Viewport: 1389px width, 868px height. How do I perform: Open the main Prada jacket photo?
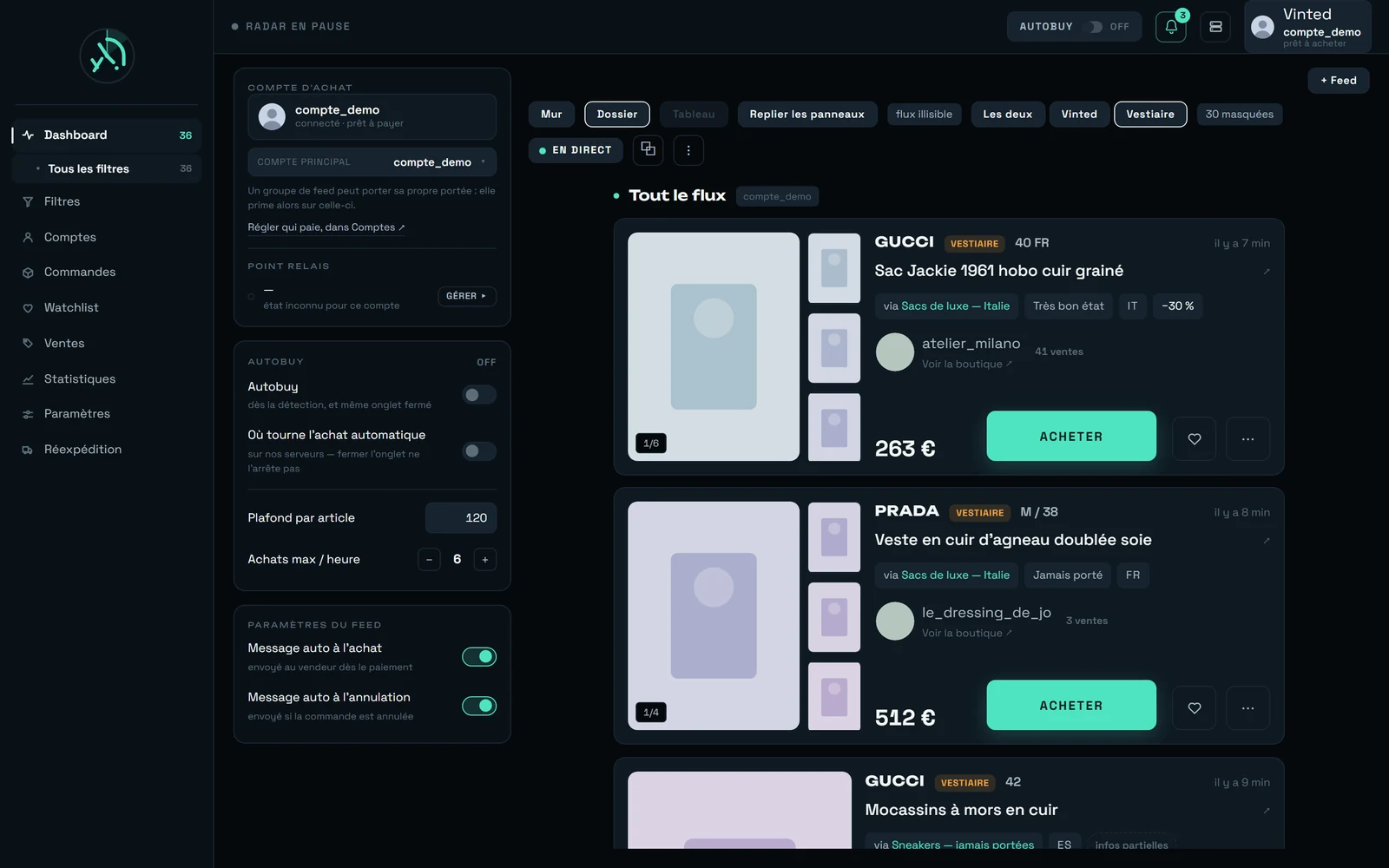pos(714,615)
